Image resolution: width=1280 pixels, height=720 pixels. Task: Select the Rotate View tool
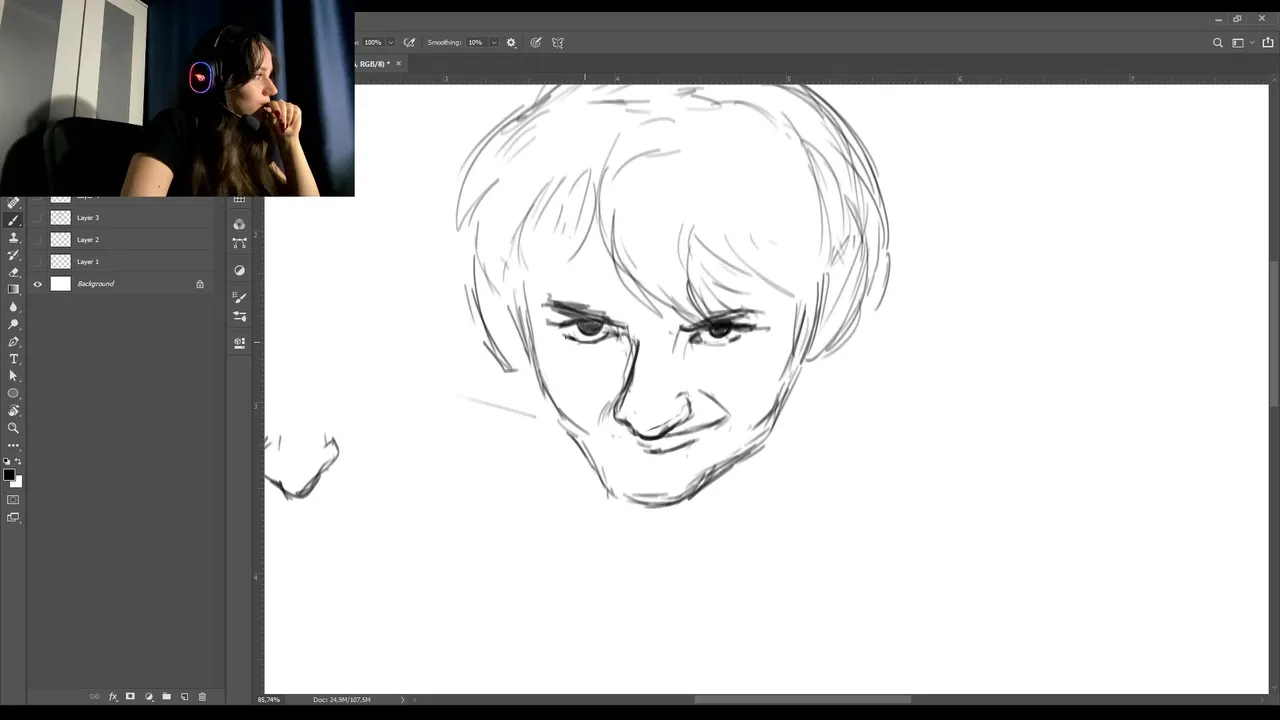pos(13,410)
